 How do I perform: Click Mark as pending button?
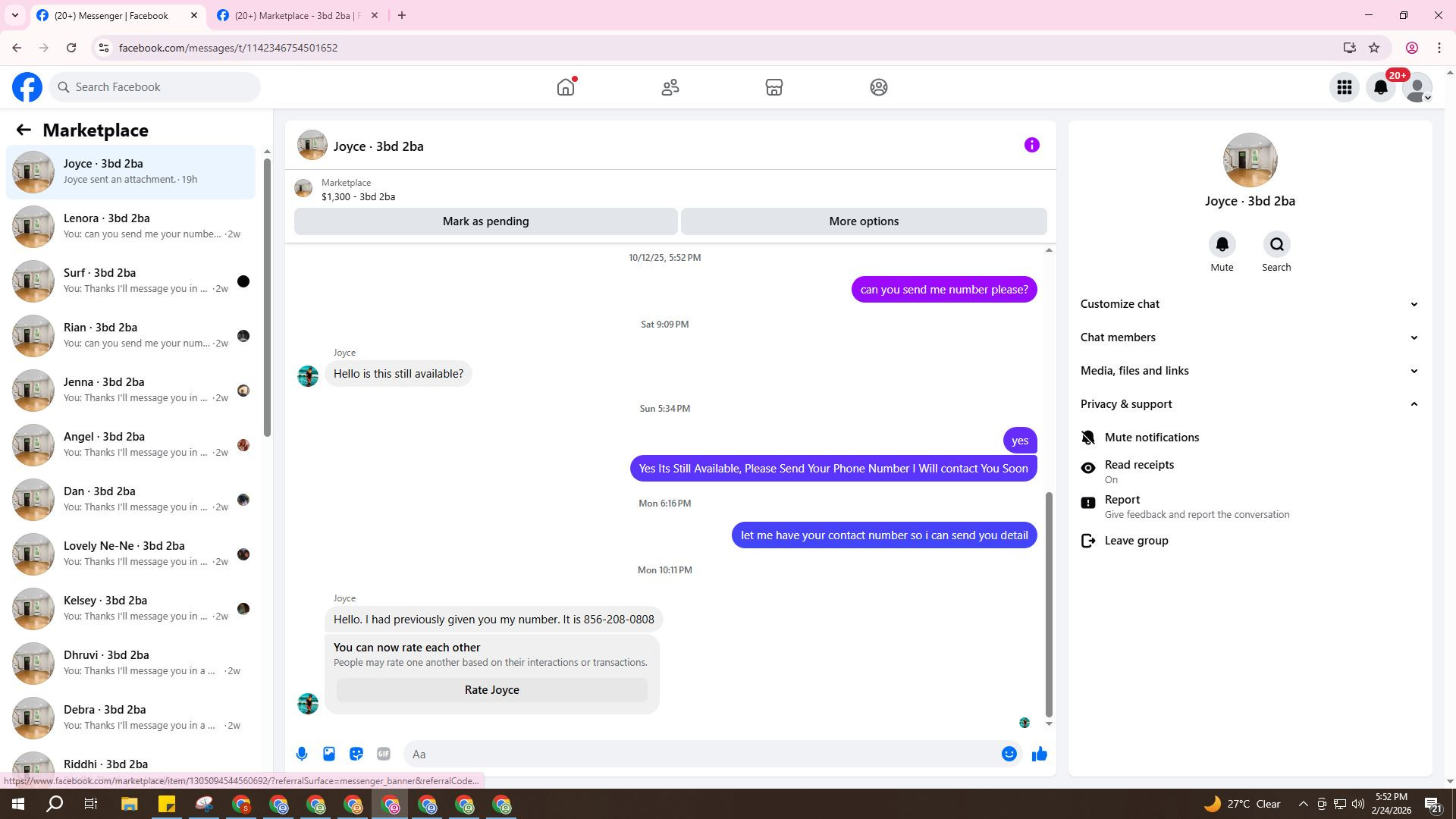pos(485,221)
